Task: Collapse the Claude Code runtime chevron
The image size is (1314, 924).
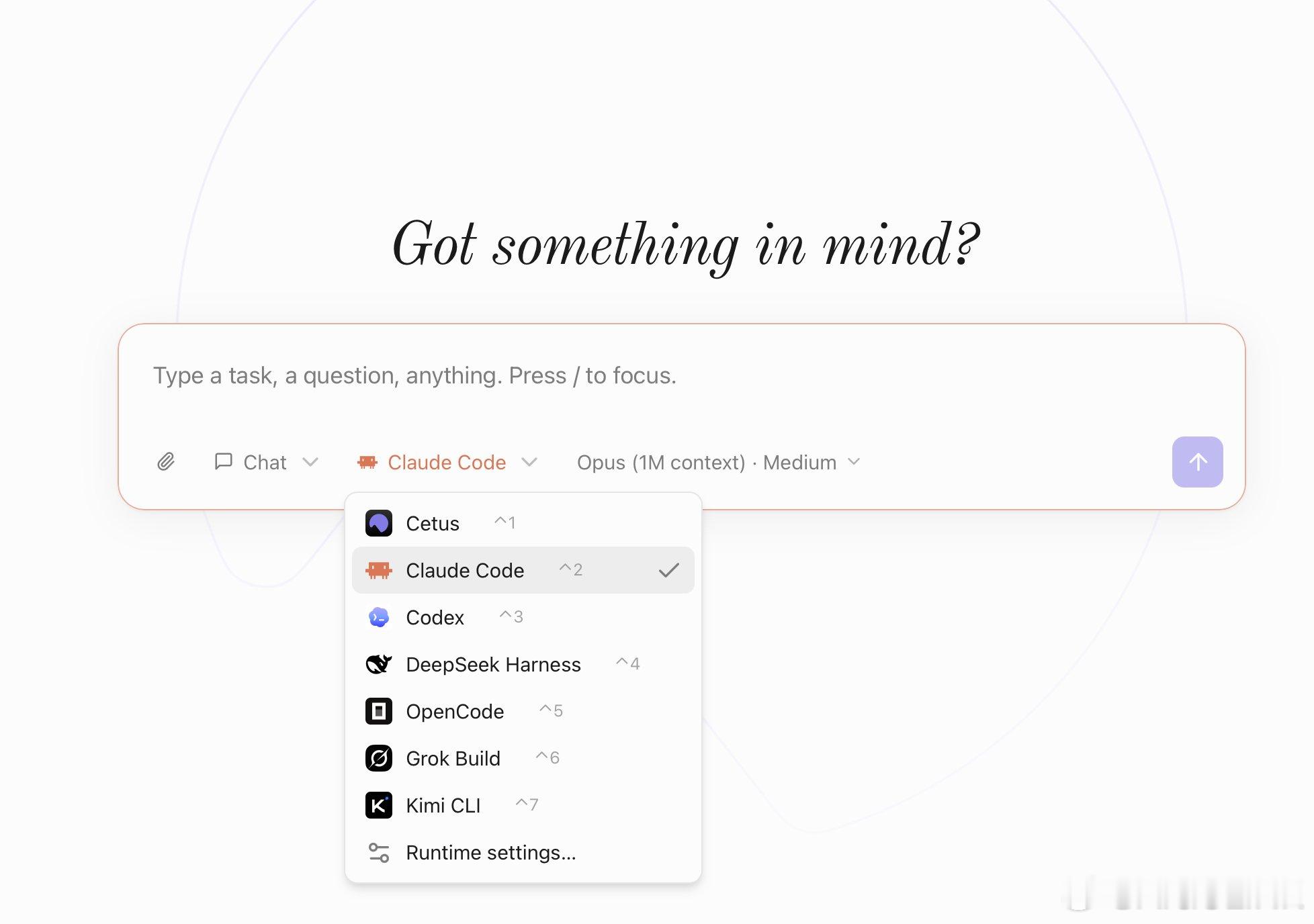Action: (529, 462)
